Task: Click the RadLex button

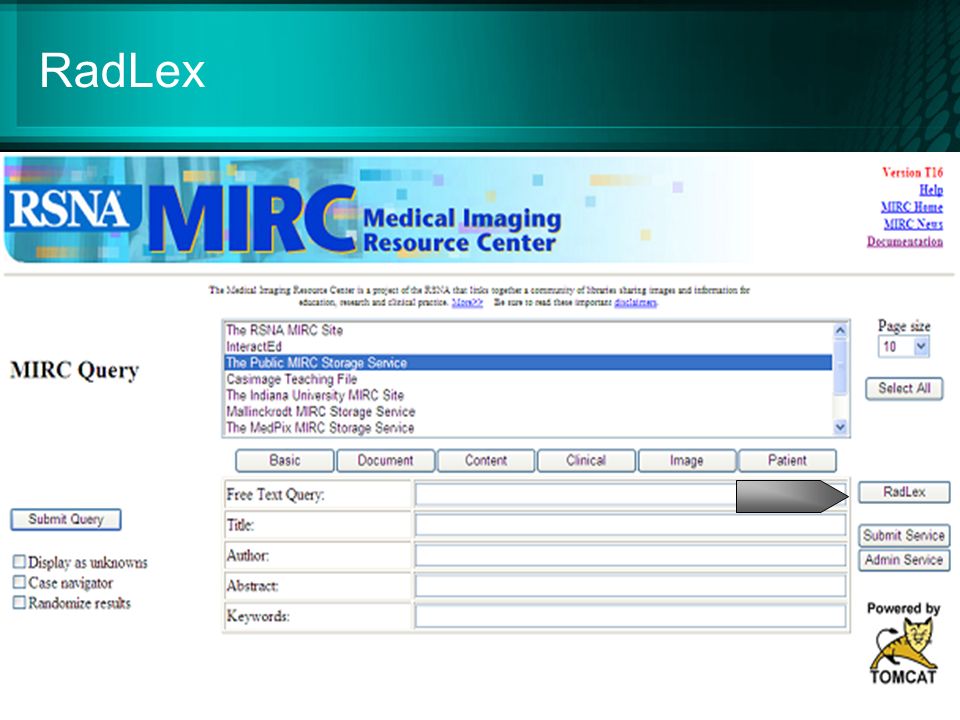Action: tap(904, 492)
